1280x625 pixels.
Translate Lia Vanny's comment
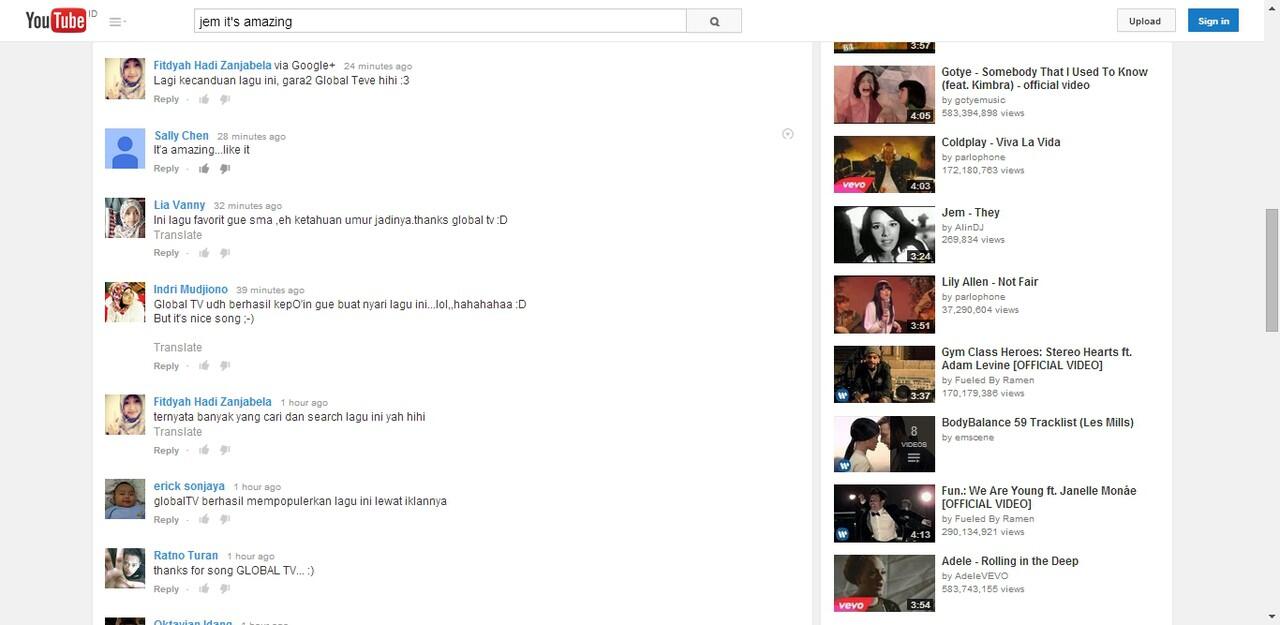[178, 235]
